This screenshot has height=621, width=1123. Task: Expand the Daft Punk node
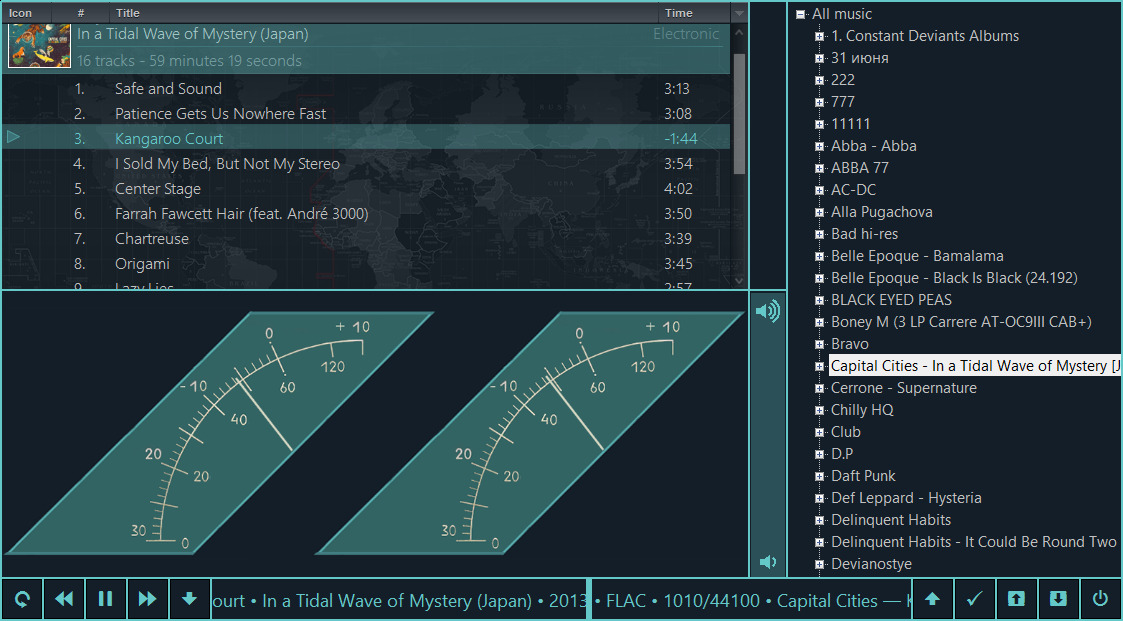point(819,477)
